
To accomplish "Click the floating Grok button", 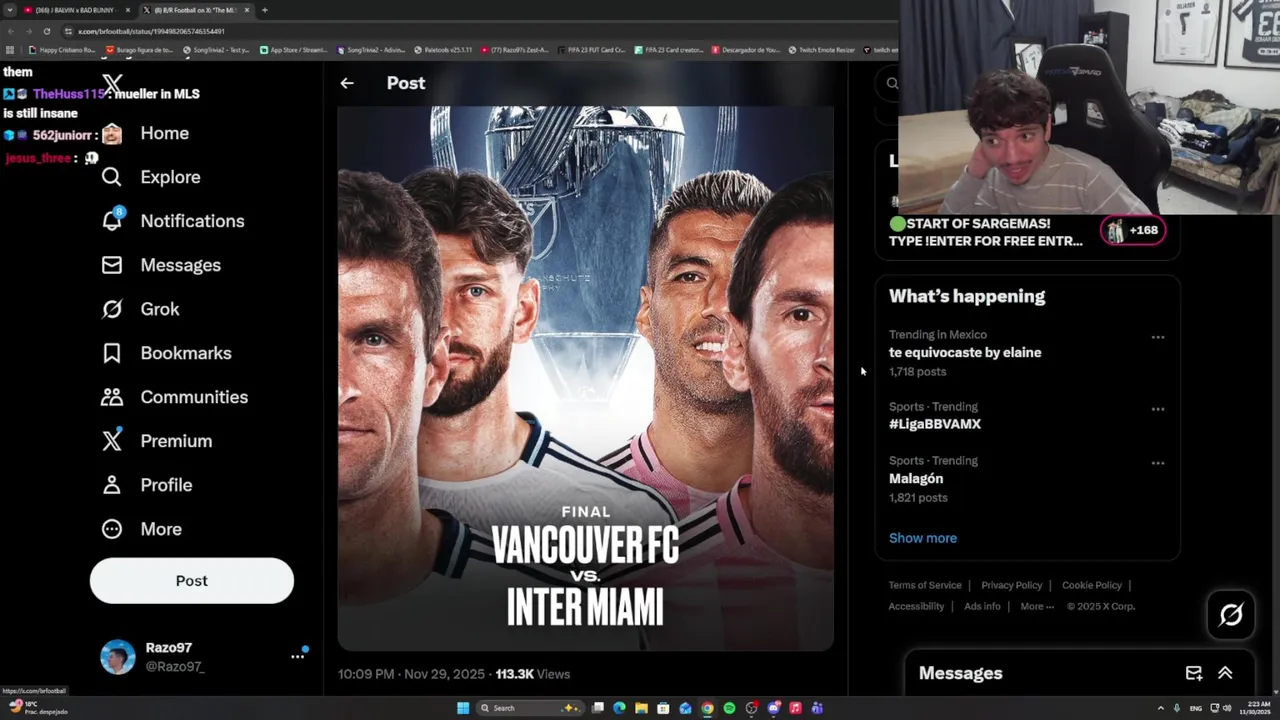I will click(x=1231, y=614).
